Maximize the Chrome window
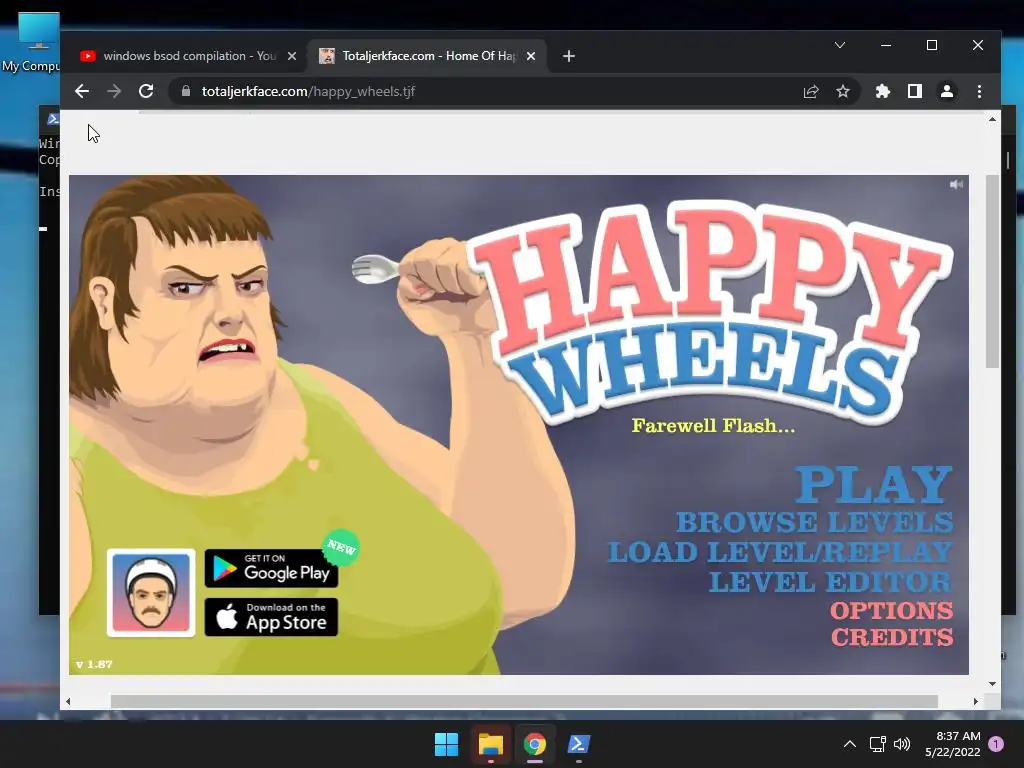1024x768 pixels. coord(932,45)
